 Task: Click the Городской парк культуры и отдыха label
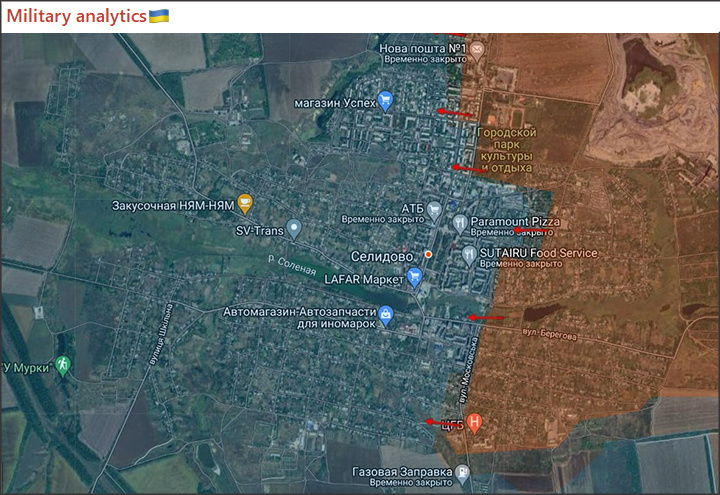point(507,150)
